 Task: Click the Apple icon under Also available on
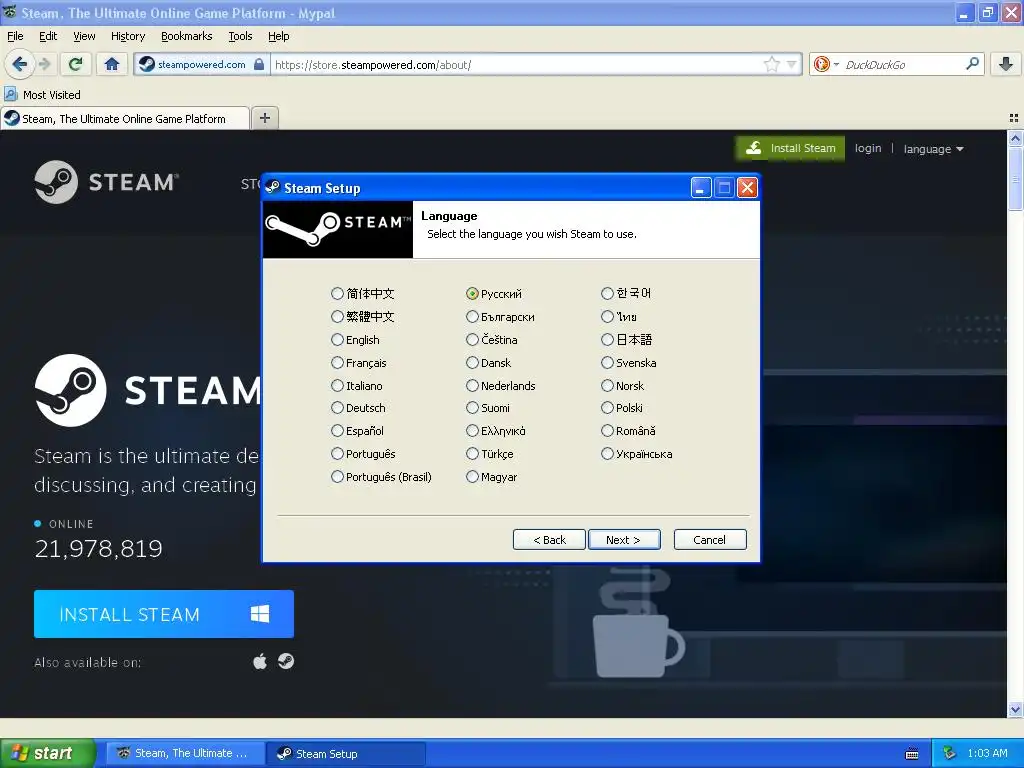[260, 662]
